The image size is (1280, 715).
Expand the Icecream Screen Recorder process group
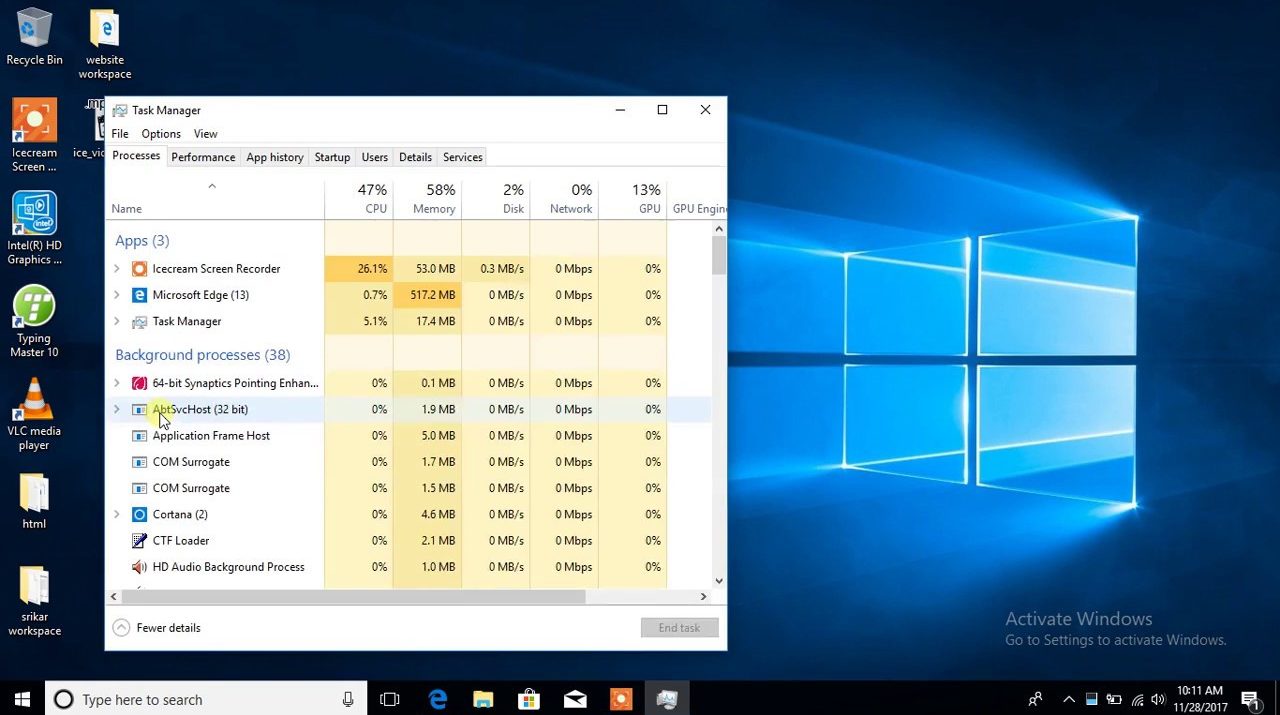click(117, 269)
